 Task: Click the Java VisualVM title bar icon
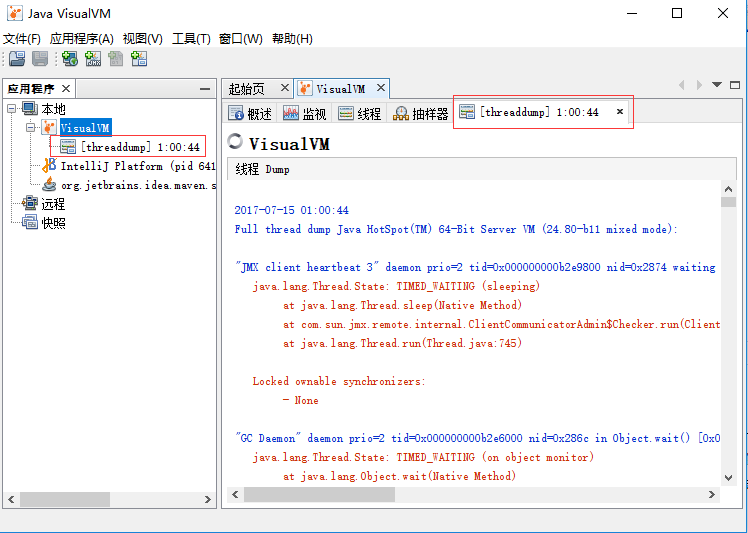[15, 13]
